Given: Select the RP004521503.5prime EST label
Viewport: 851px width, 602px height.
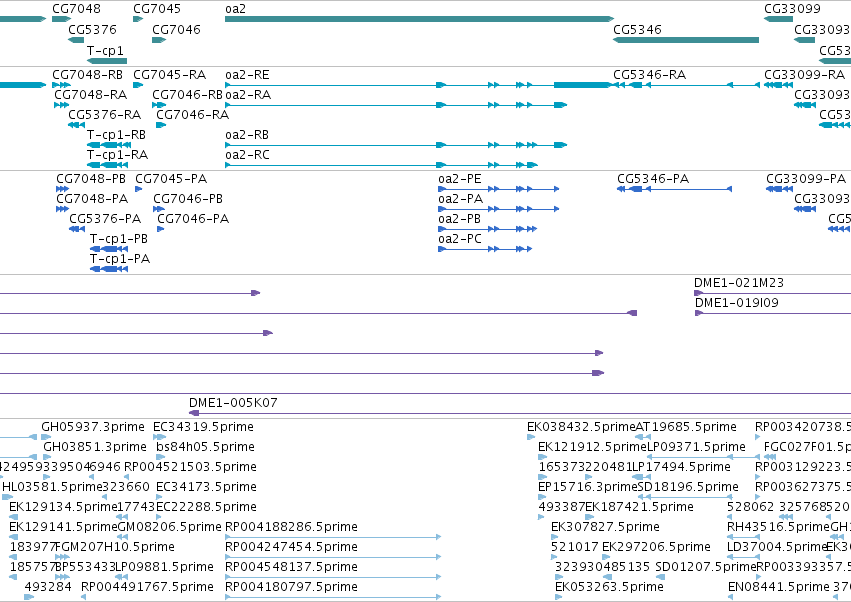Looking at the screenshot, I should (x=190, y=467).
